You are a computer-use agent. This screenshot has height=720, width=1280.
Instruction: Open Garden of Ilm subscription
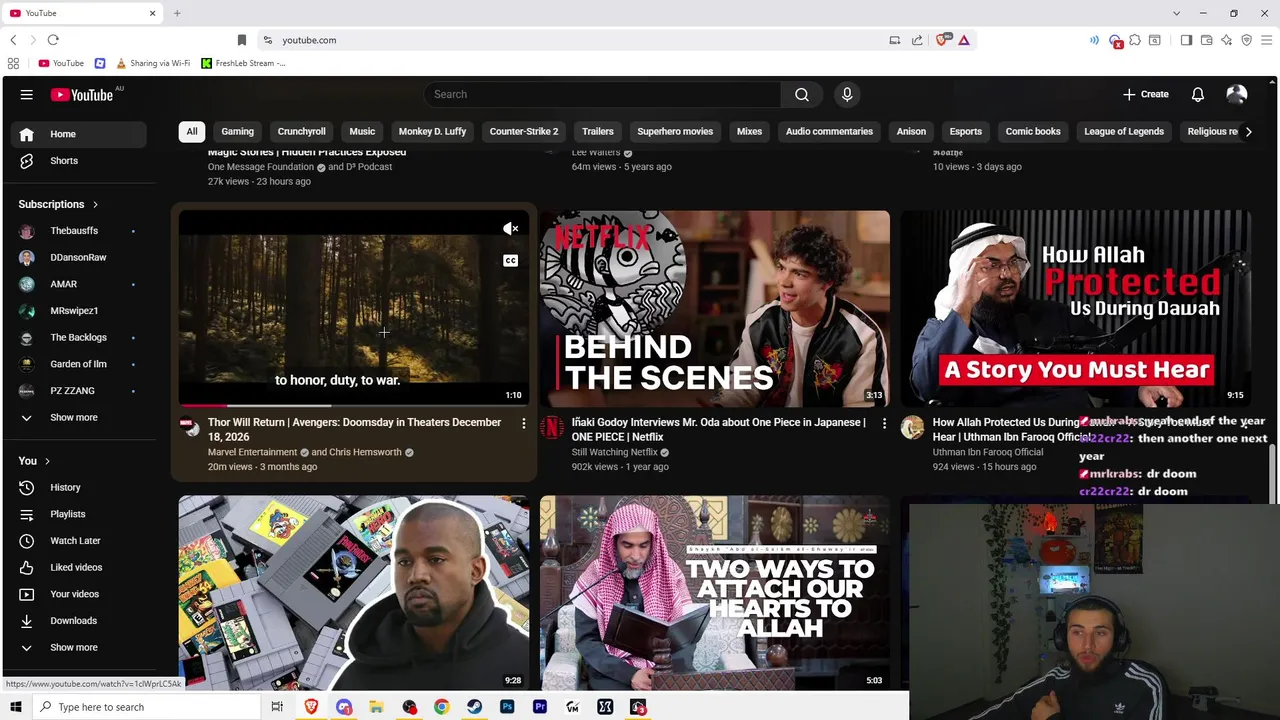point(76,364)
